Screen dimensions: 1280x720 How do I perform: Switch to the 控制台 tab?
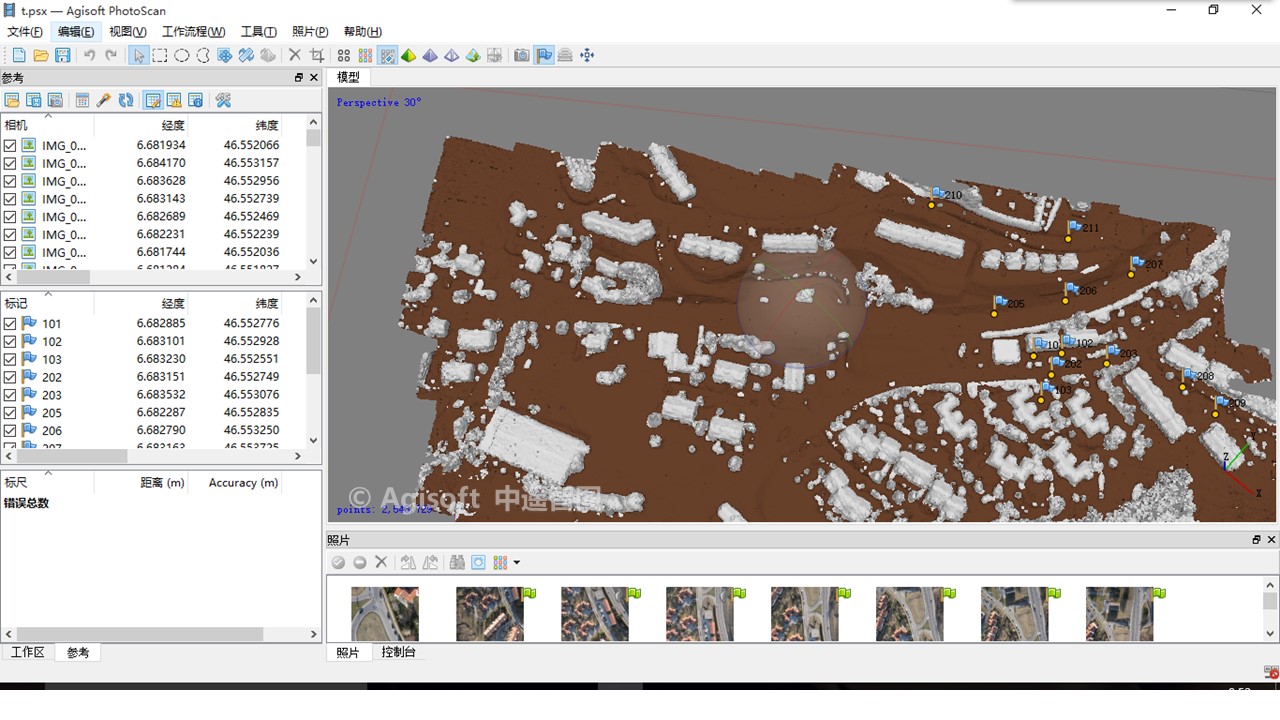pos(398,652)
